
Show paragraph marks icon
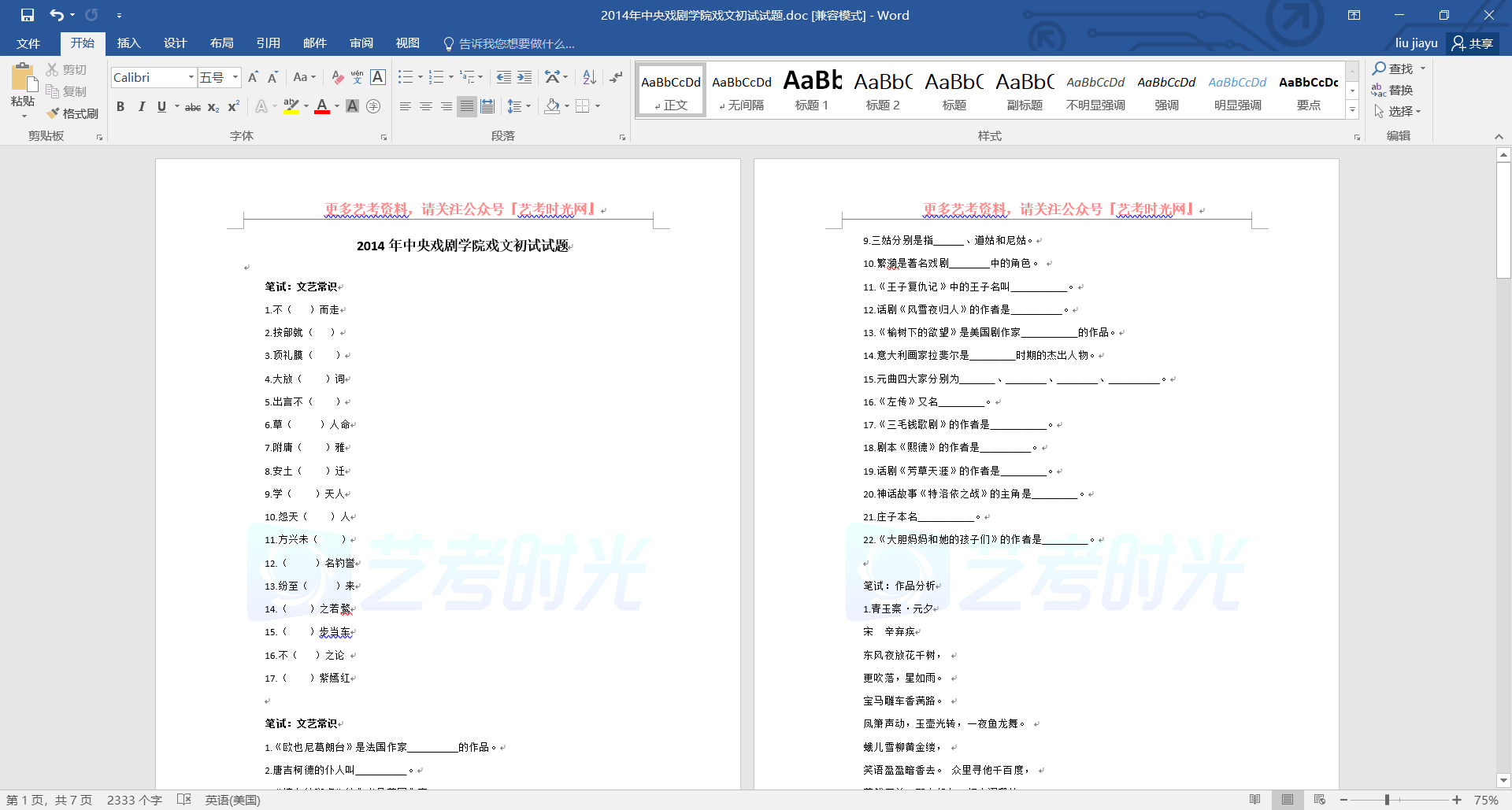point(616,77)
